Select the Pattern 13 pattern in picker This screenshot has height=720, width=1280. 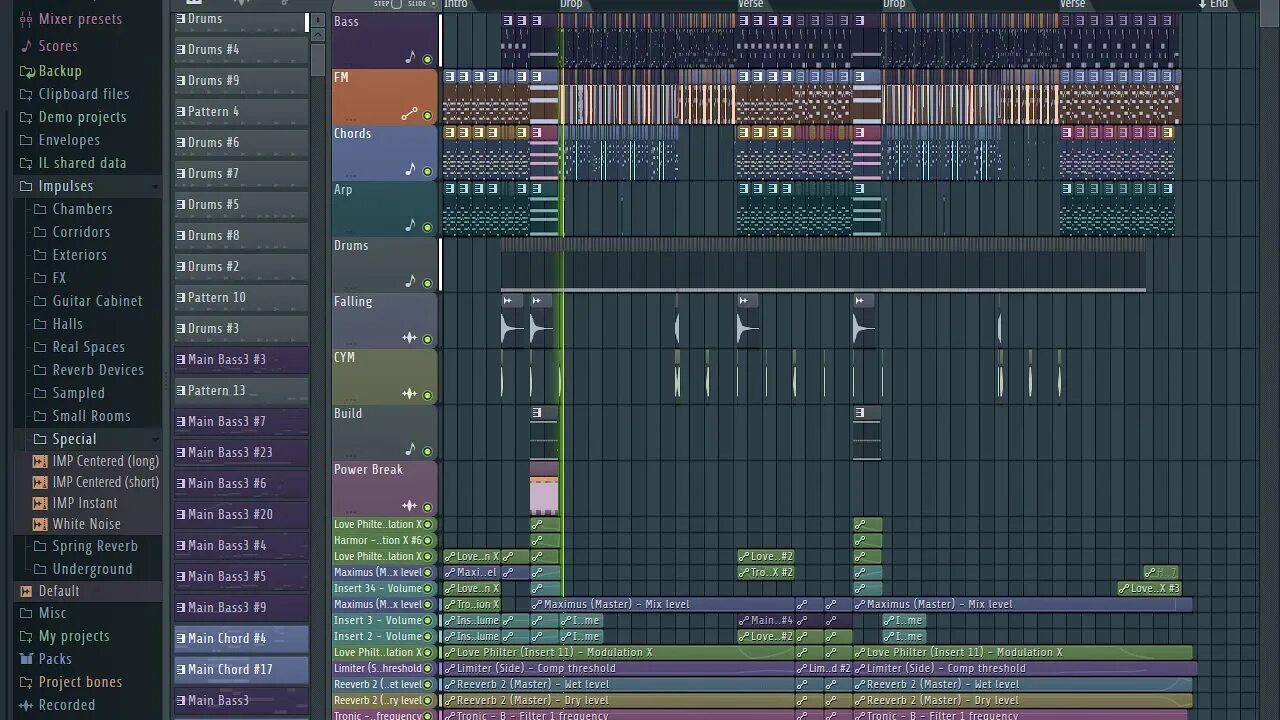pyautogui.click(x=241, y=390)
